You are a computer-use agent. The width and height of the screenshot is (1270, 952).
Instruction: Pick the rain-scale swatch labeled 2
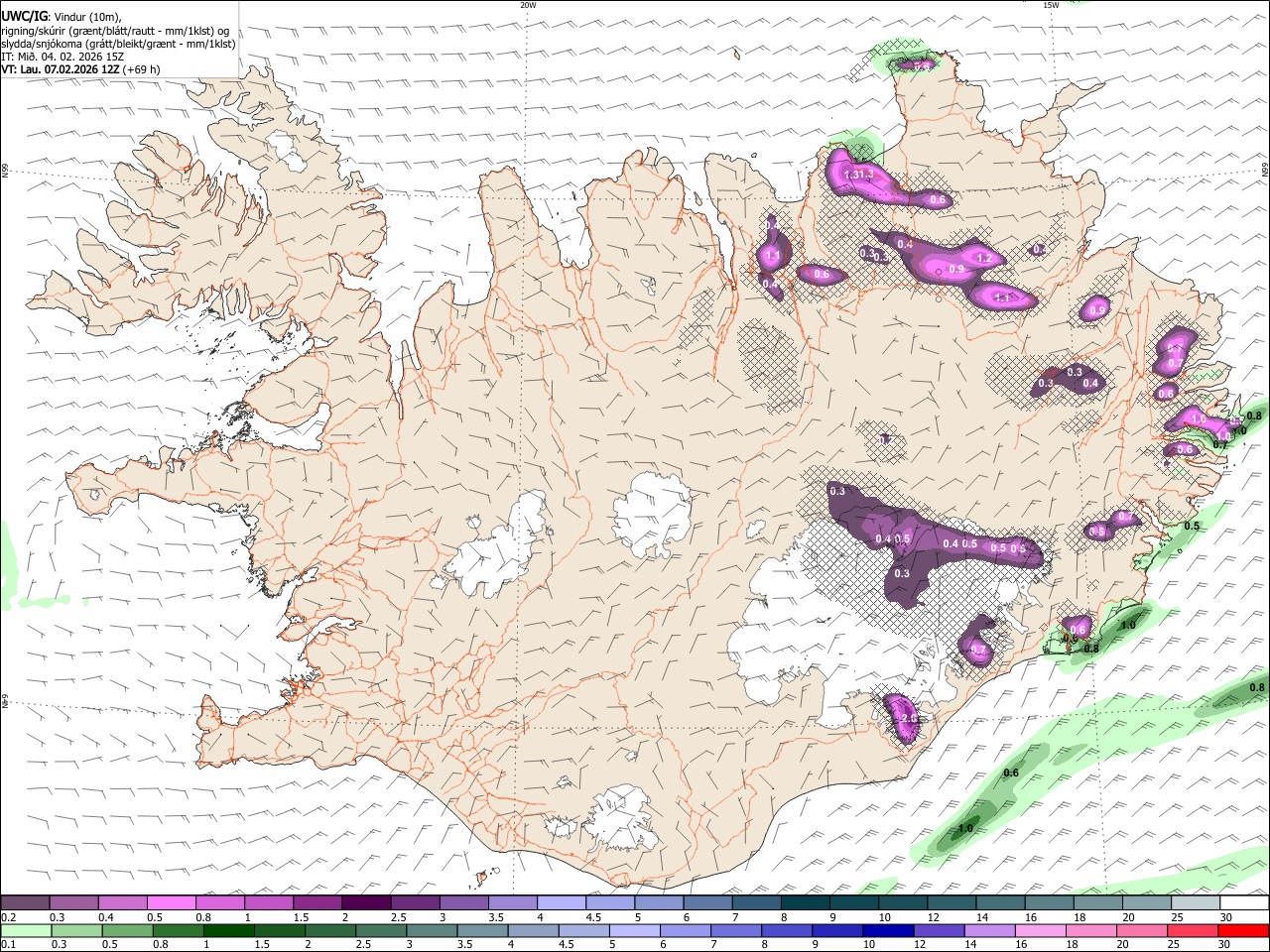330,931
